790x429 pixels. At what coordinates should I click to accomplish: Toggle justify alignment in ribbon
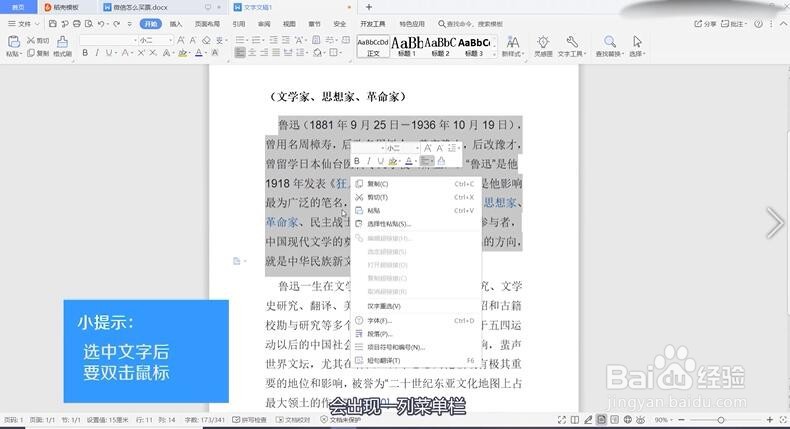pos(276,52)
